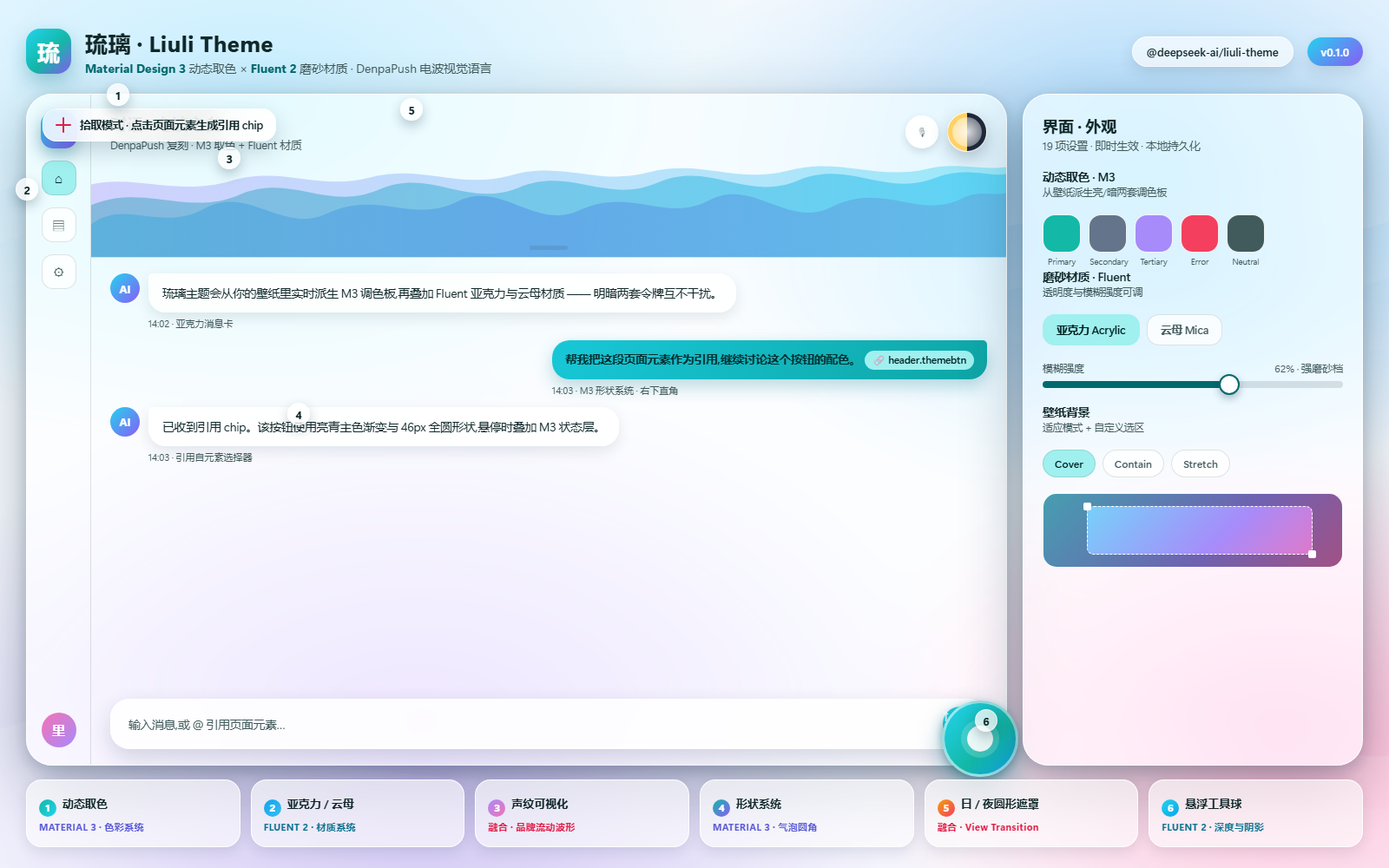The width and height of the screenshot is (1389, 868).
Task: Open the 动态取色 feature card
Action: point(133,813)
